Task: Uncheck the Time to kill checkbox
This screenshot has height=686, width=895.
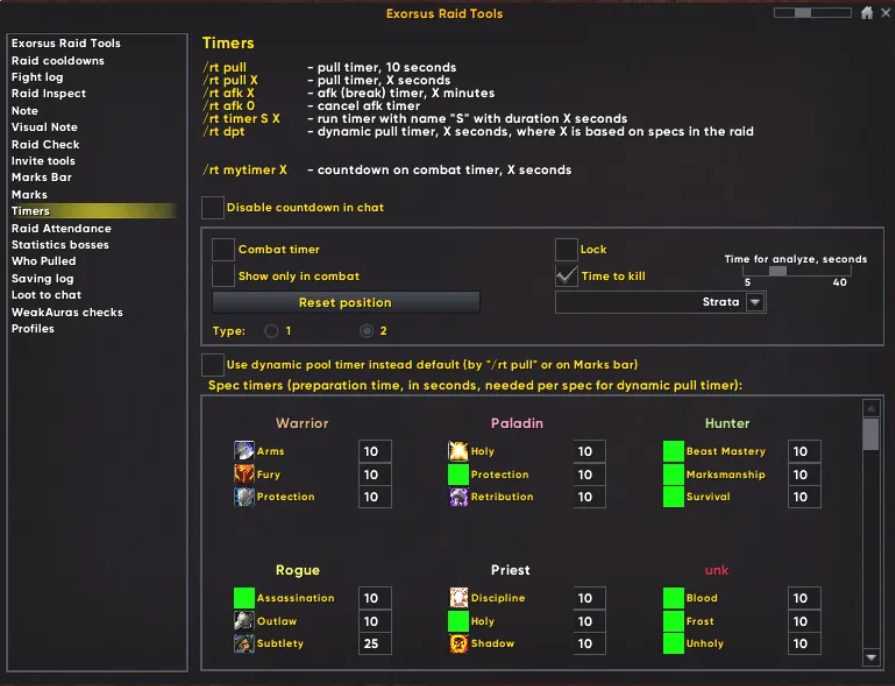Action: pos(567,276)
